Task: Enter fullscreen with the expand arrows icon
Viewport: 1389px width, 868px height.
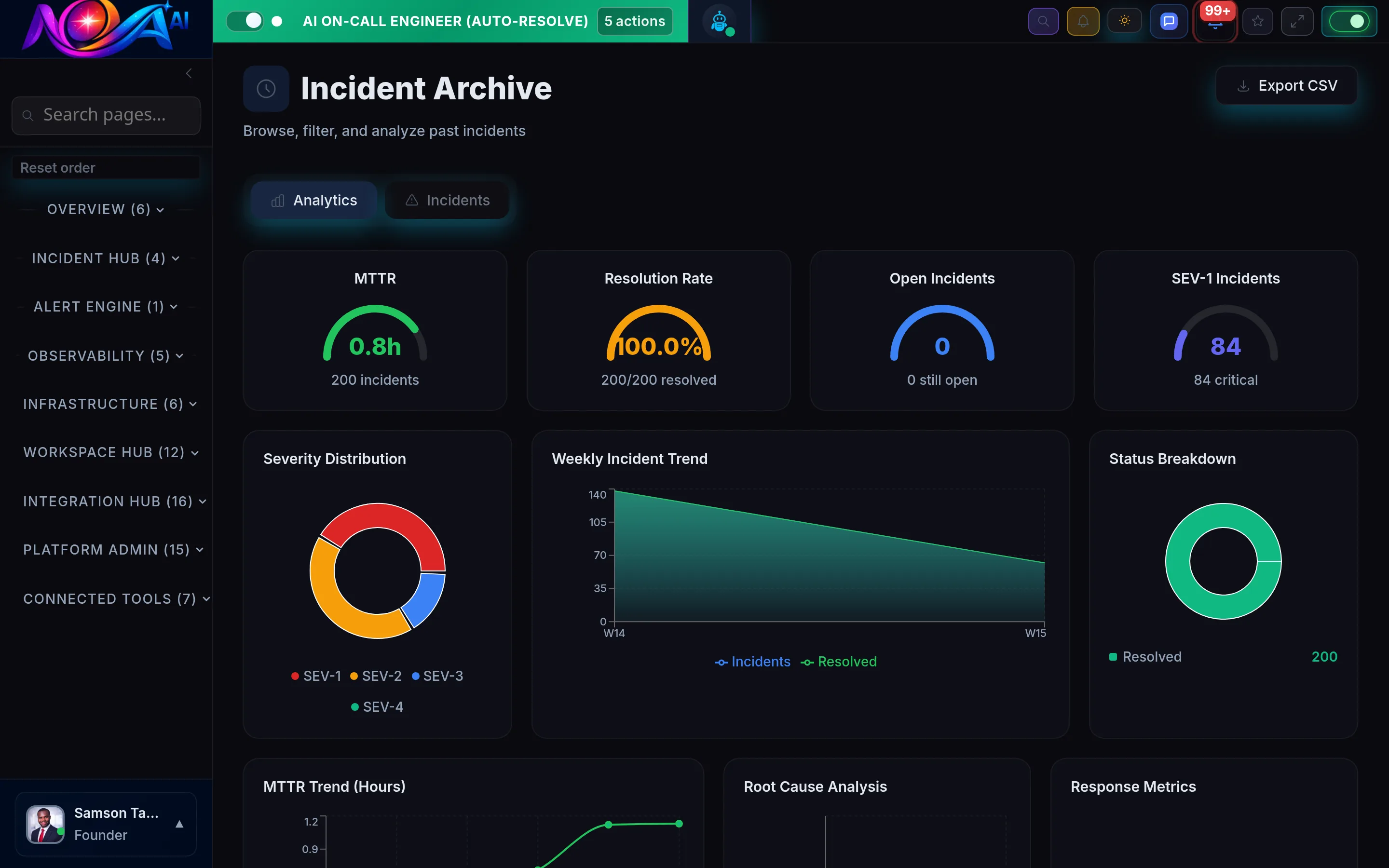Action: [1297, 21]
